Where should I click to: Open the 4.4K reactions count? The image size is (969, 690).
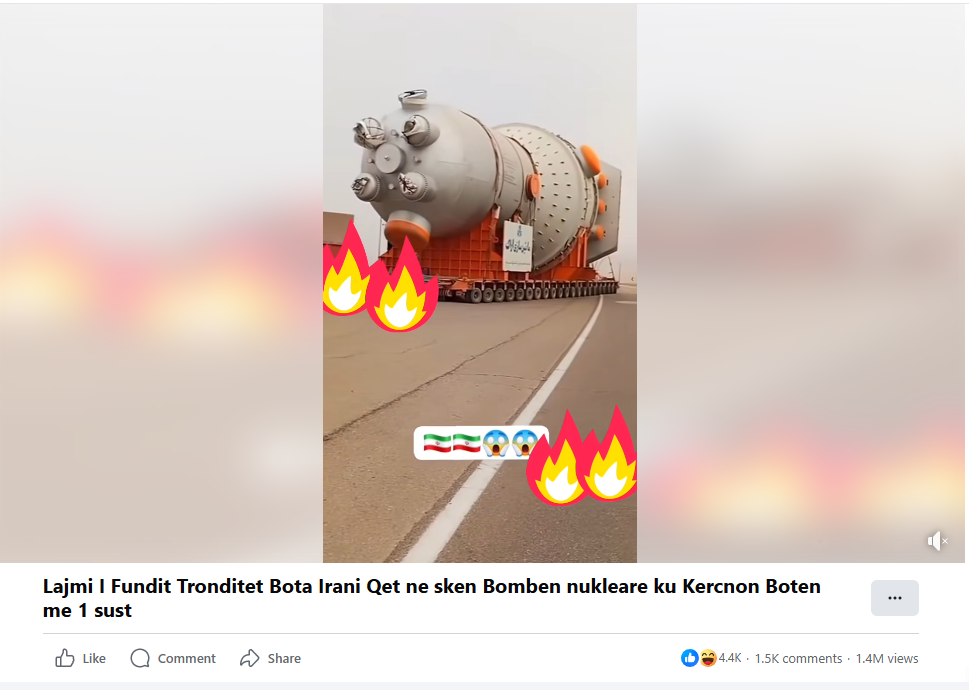[x=730, y=658]
